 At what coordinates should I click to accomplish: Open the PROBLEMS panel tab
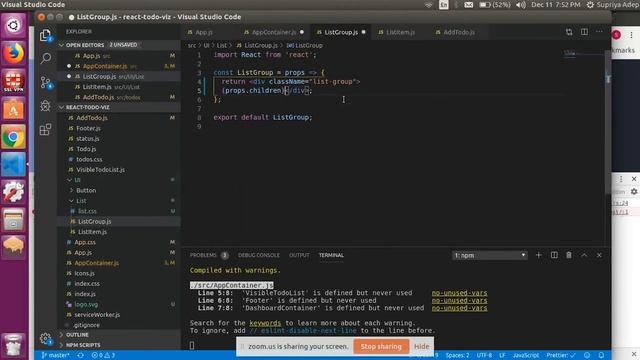click(203, 255)
